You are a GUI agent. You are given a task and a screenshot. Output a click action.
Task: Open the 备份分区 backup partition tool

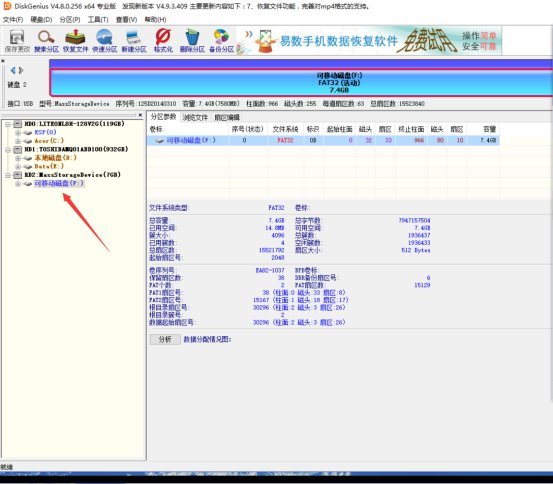point(221,41)
